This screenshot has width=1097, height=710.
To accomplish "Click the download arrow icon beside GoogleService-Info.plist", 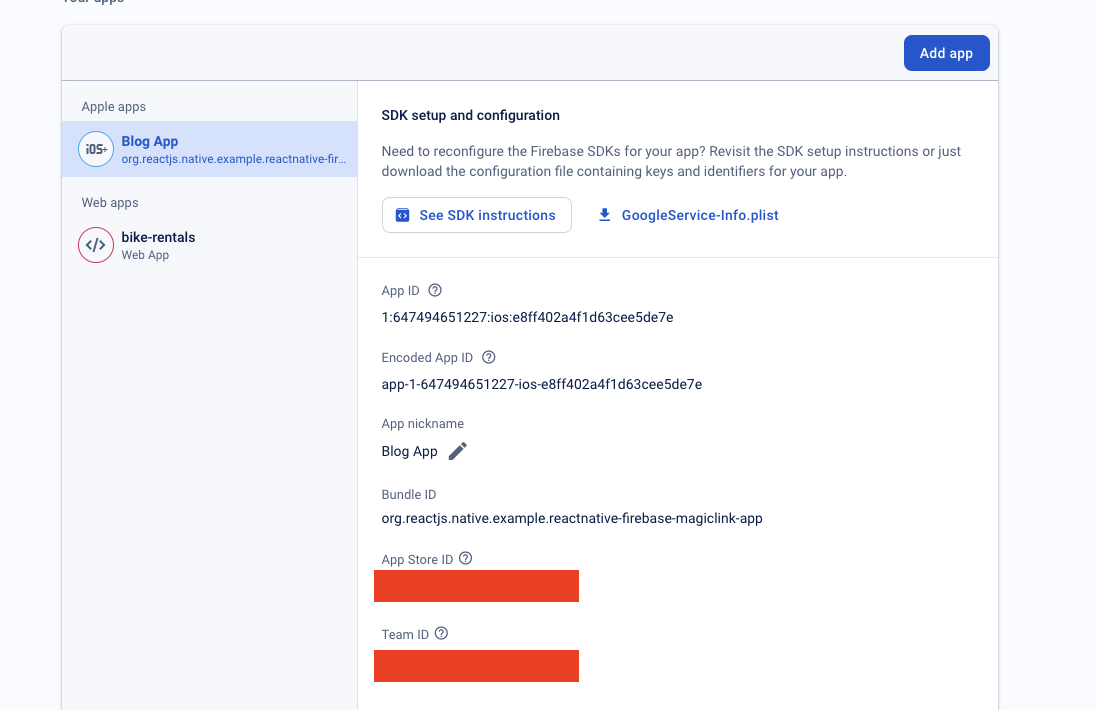I will (604, 215).
